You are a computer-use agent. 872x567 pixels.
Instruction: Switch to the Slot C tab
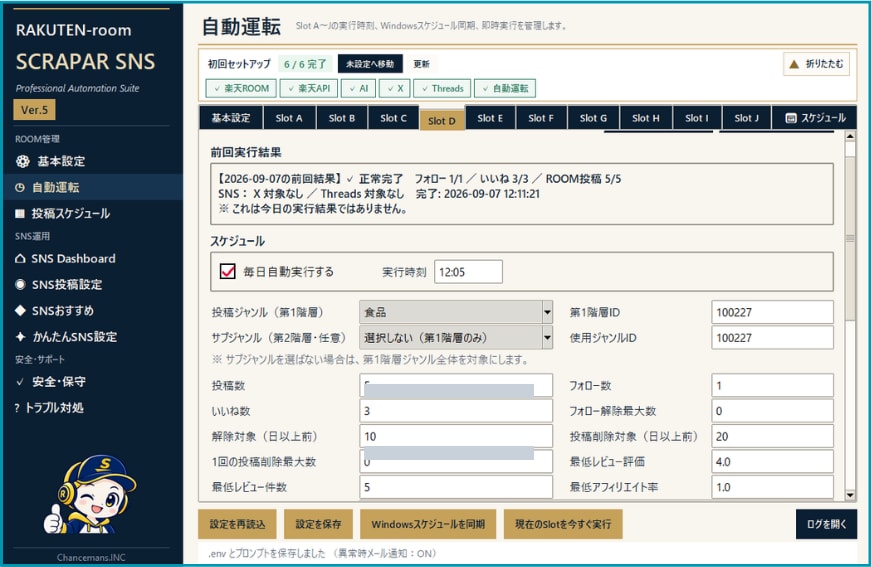[393, 118]
